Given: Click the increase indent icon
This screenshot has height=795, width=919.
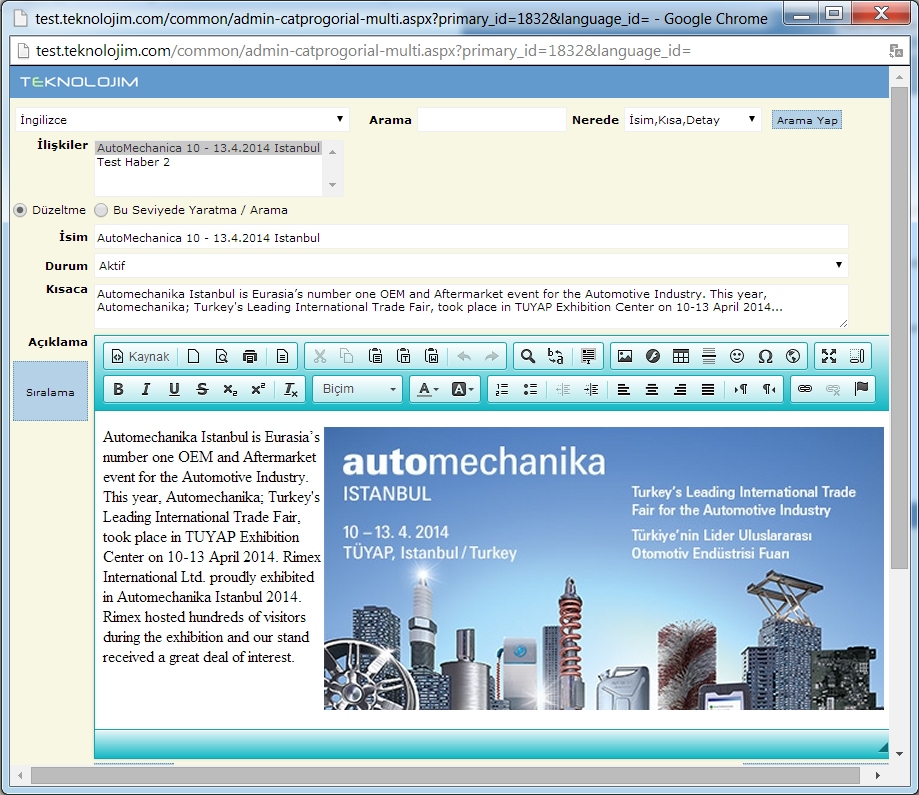Looking at the screenshot, I should pos(591,389).
